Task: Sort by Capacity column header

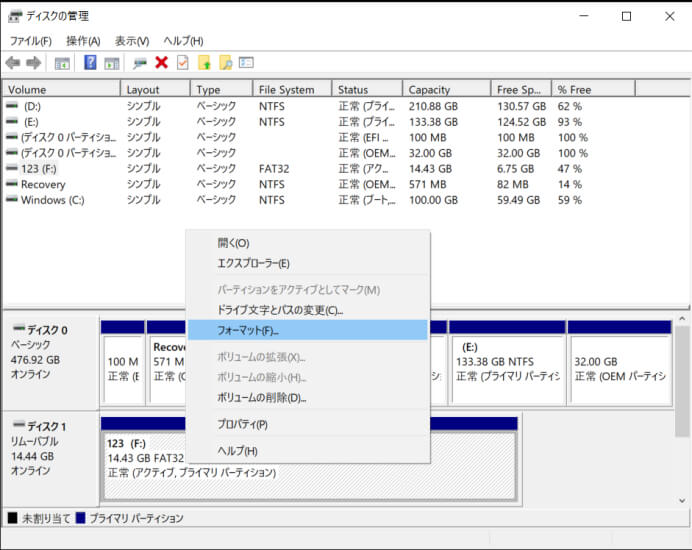Action: click(x=447, y=90)
